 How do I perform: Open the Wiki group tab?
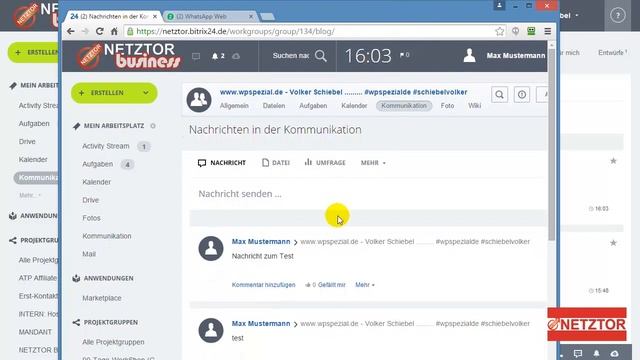point(474,106)
